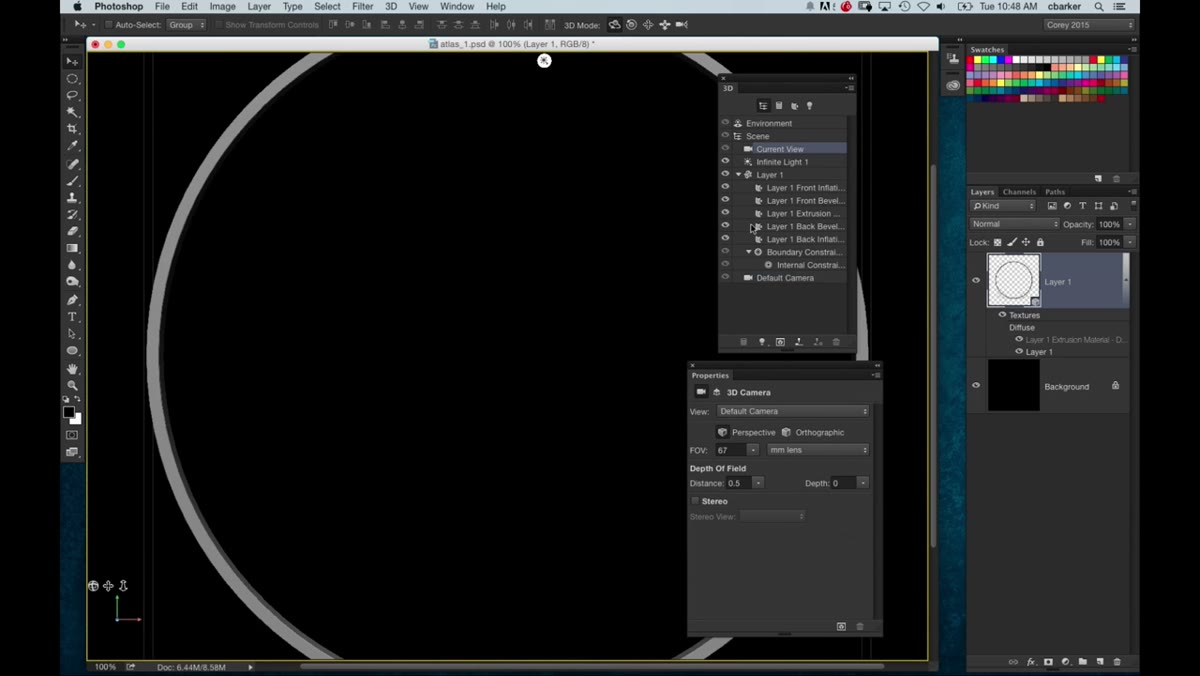Add new light from 3D panel footer
The width and height of the screenshot is (1200, 676).
point(762,342)
